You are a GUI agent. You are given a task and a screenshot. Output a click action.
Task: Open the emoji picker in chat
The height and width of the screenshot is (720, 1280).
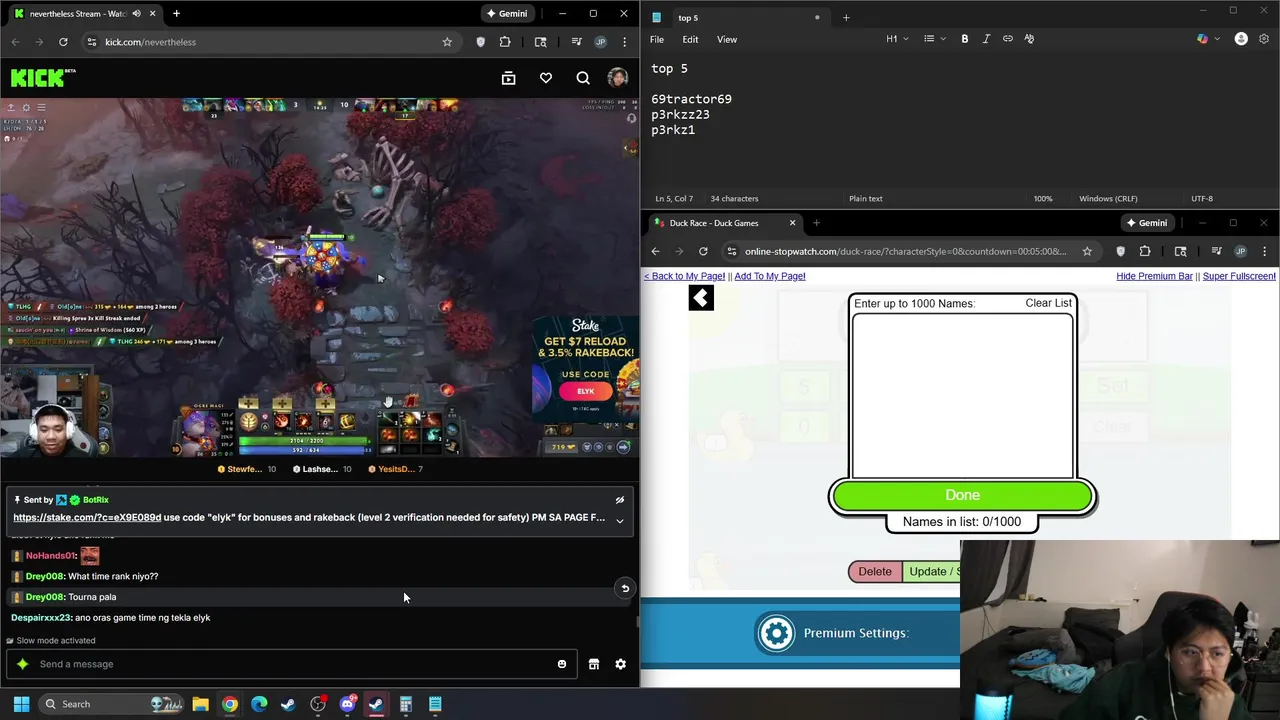pyautogui.click(x=562, y=664)
